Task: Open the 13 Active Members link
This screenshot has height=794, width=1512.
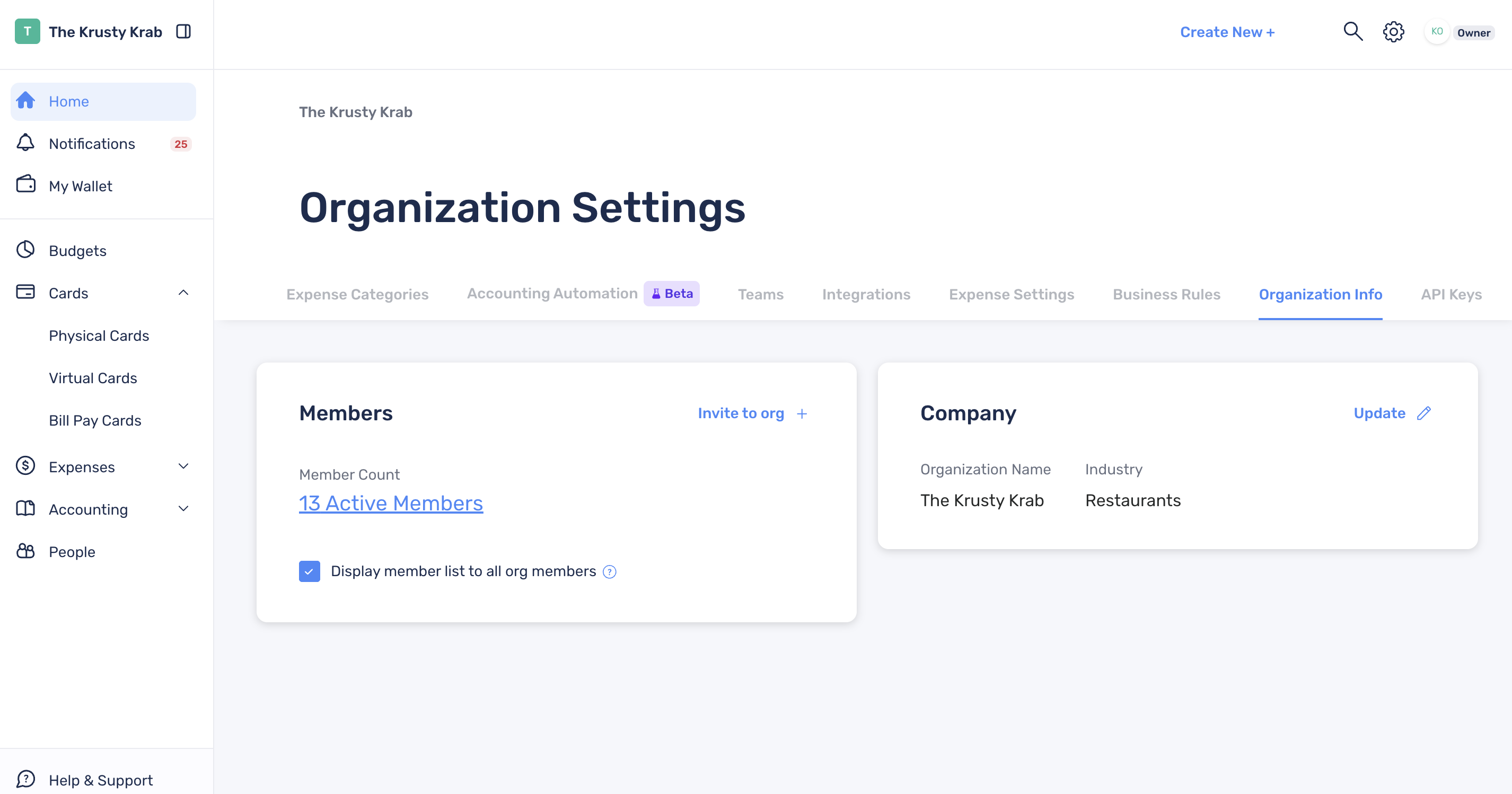Action: [x=391, y=503]
